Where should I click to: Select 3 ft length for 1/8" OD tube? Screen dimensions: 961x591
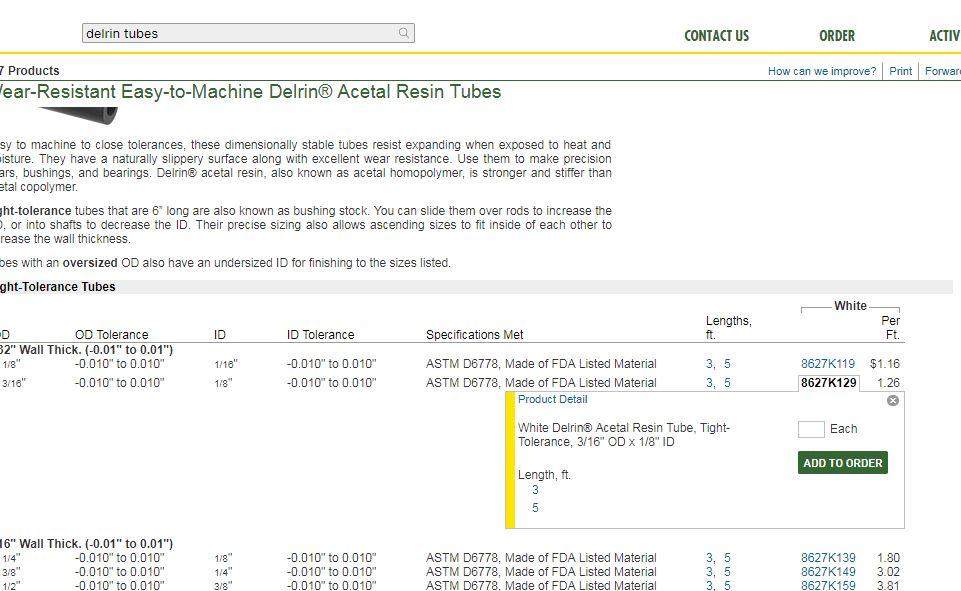709,364
